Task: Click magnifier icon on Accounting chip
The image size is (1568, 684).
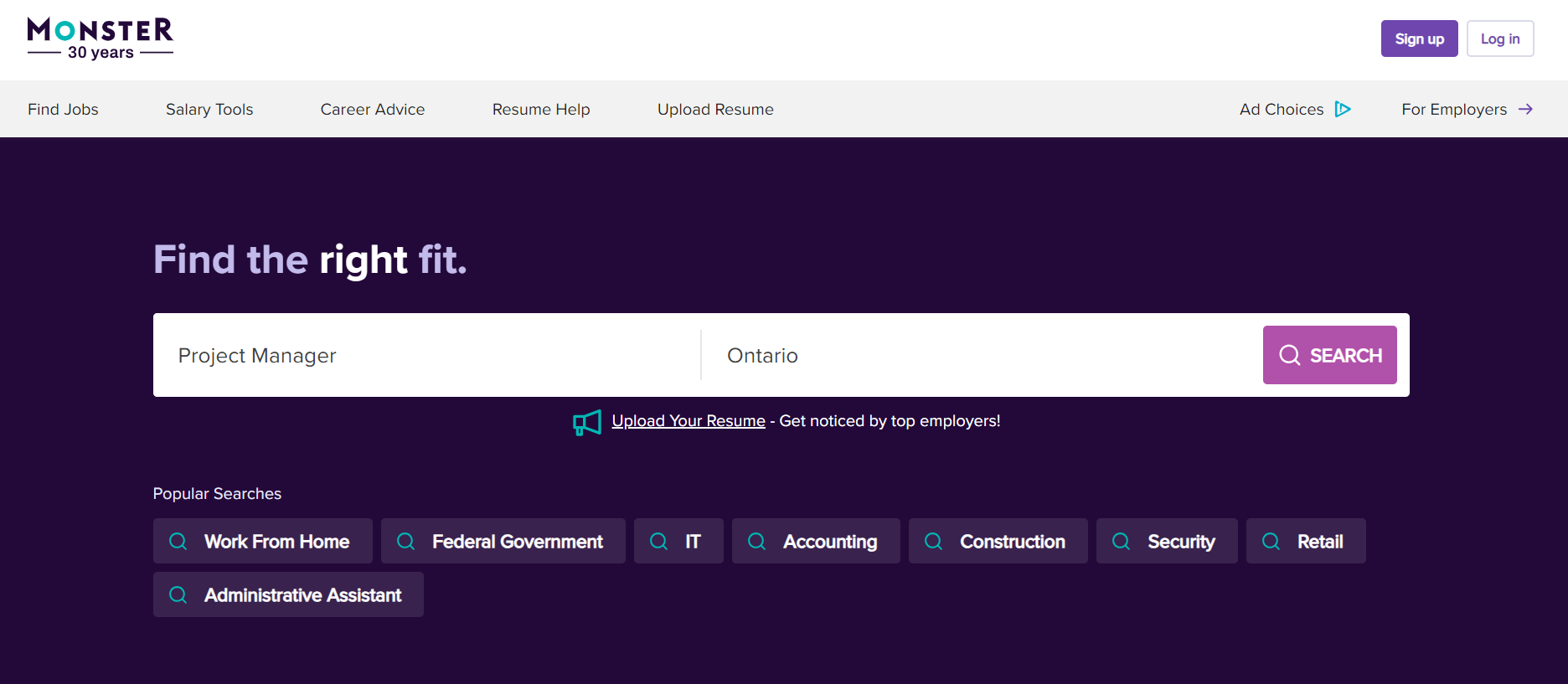Action: [757, 541]
